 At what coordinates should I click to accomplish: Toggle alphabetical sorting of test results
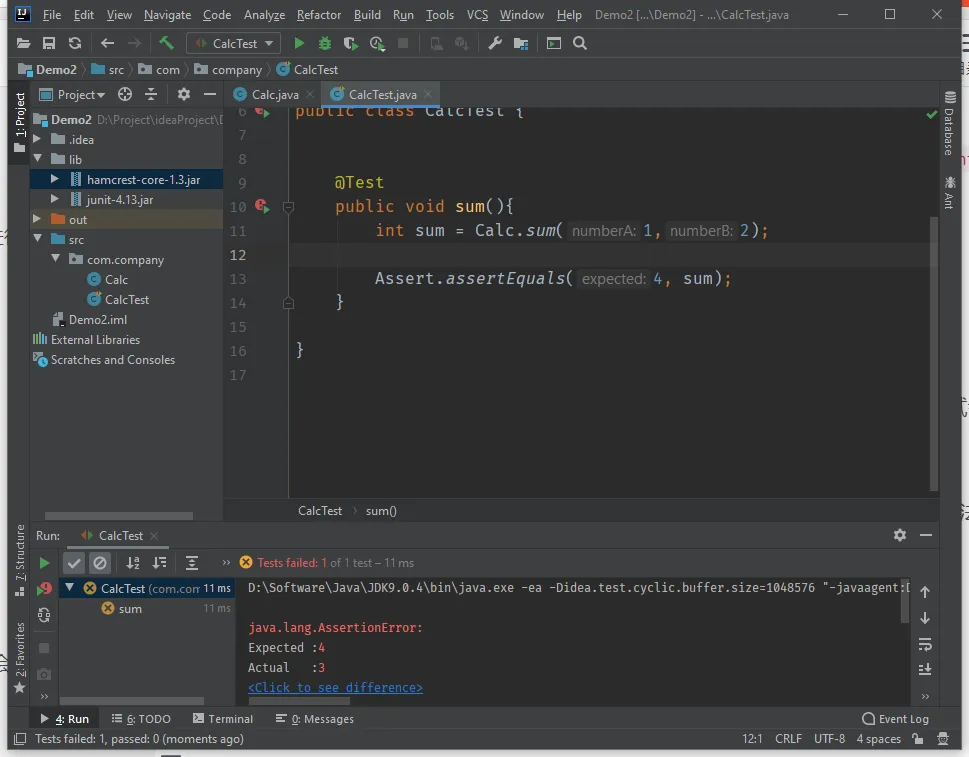point(133,563)
